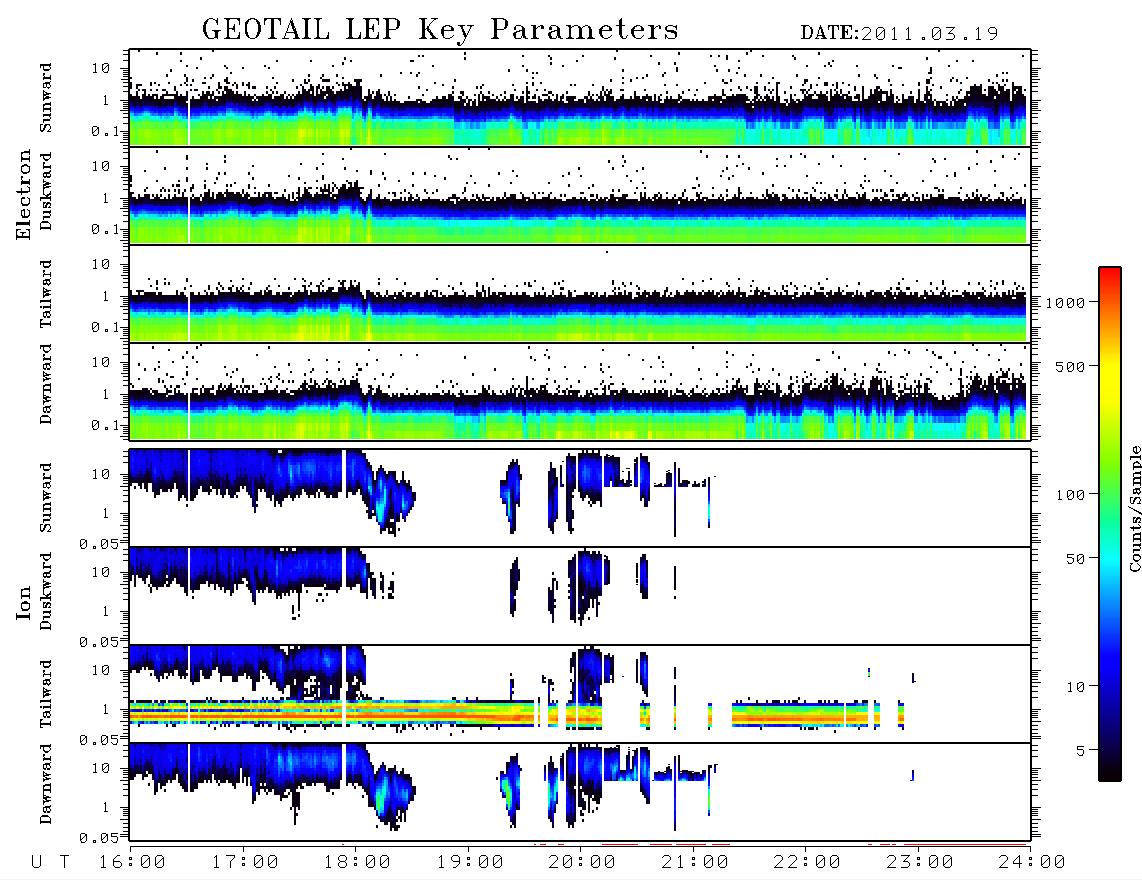
Task: Click the 21:00 time tick label
Action: click(695, 863)
